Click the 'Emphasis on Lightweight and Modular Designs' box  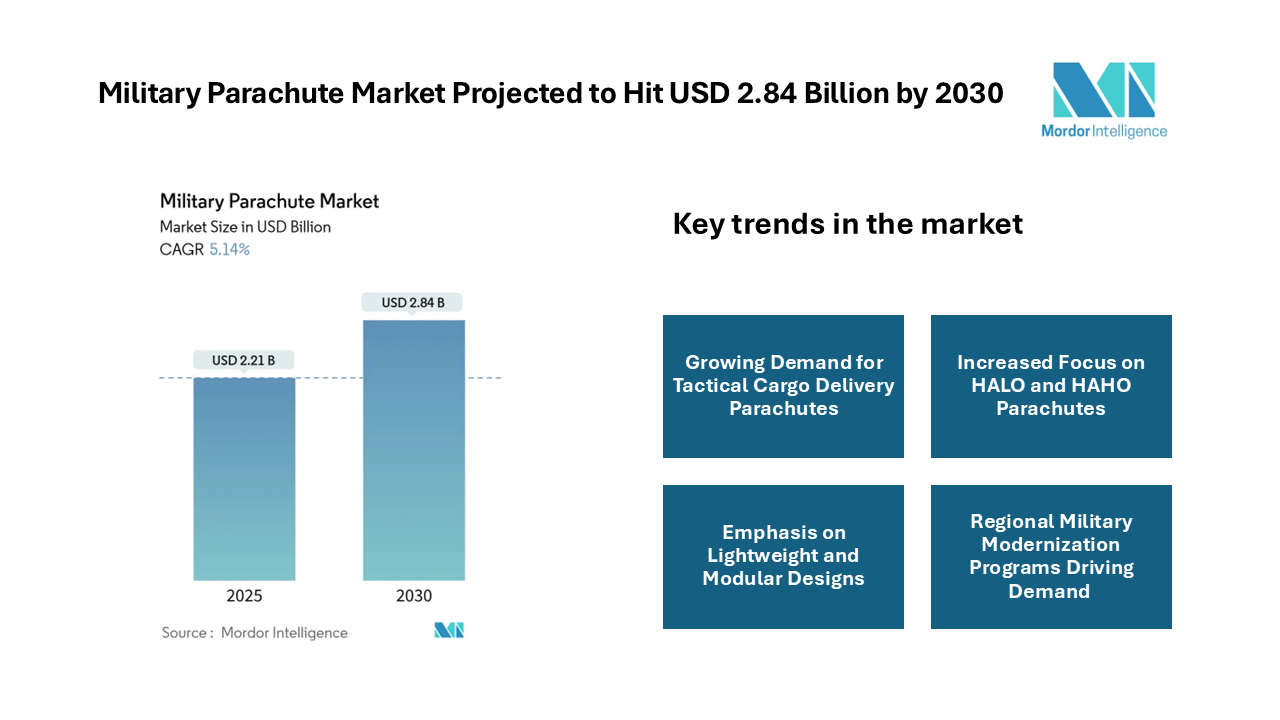click(x=783, y=556)
